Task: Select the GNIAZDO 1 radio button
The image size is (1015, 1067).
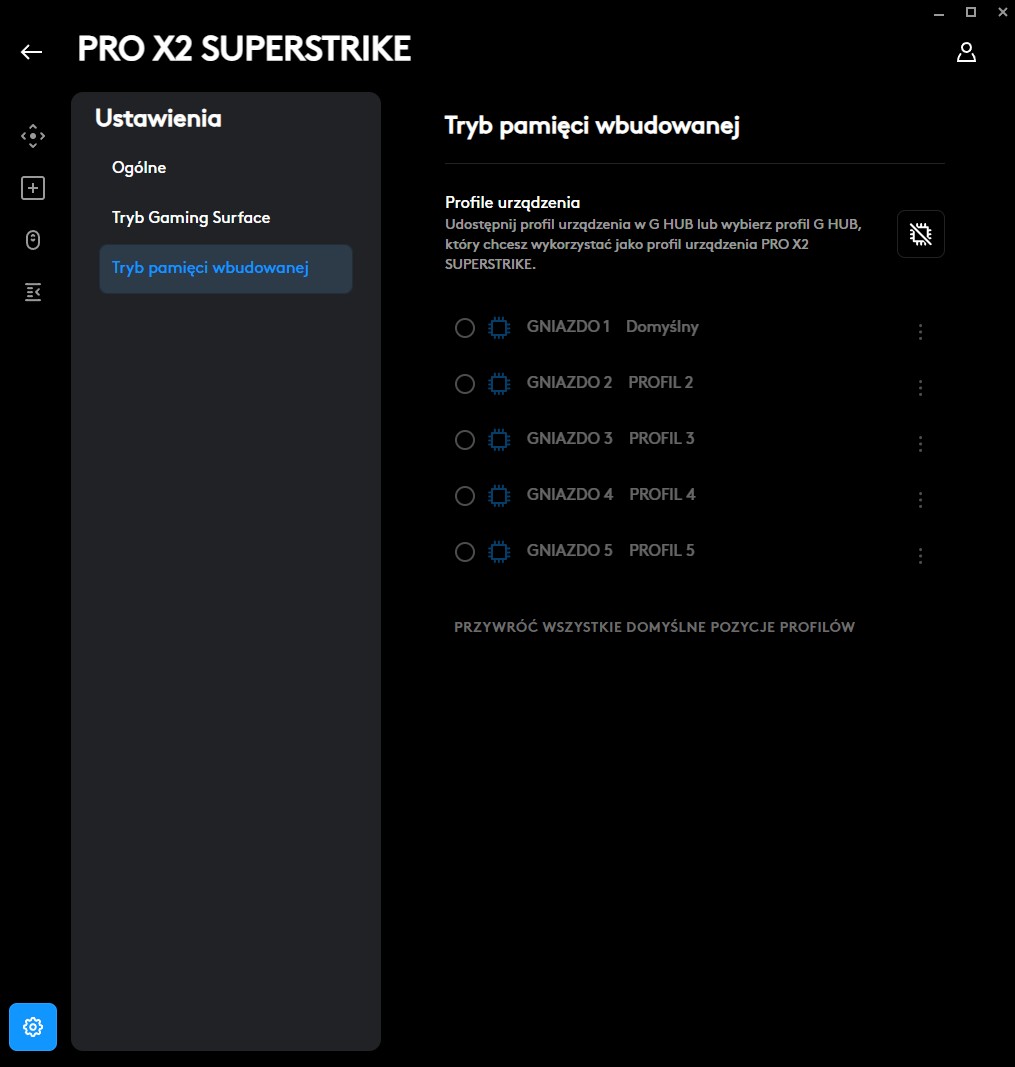Action: point(464,328)
